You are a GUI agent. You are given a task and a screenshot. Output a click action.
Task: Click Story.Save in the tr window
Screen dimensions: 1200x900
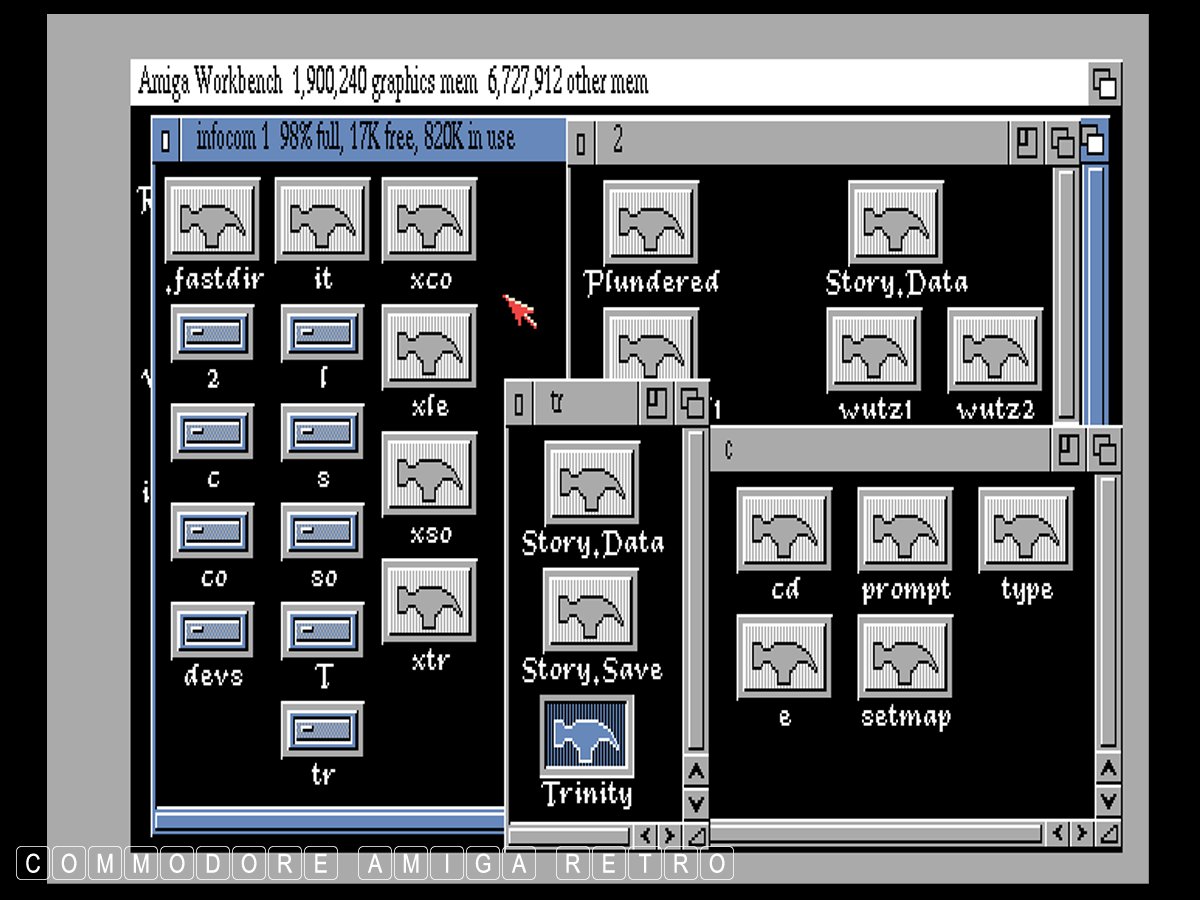click(x=590, y=611)
